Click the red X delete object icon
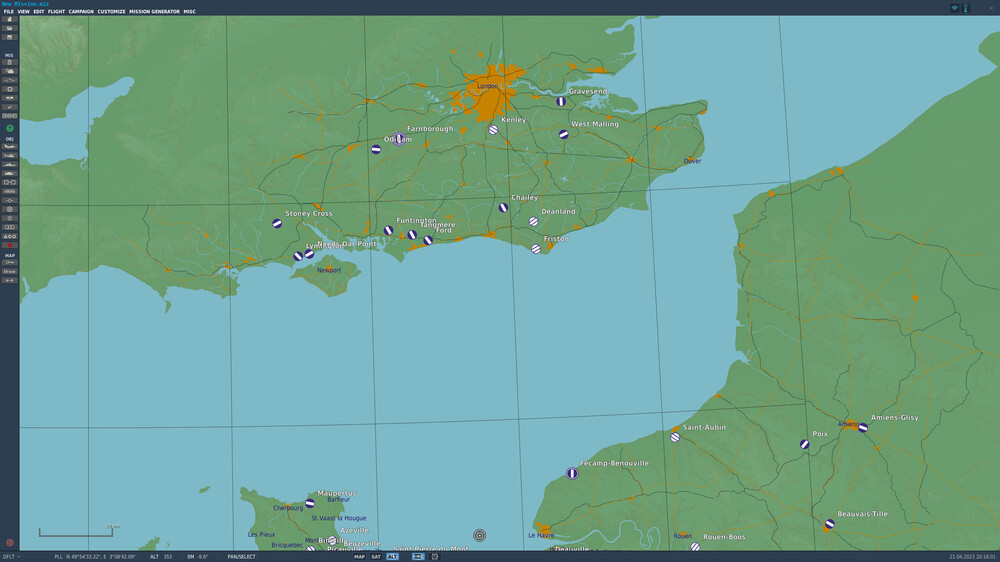The height and width of the screenshot is (562, 1000). [x=10, y=245]
